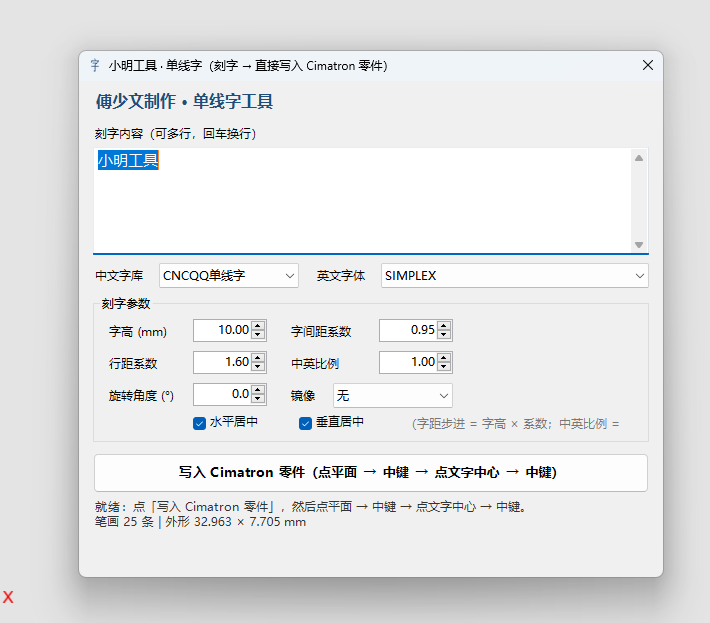The height and width of the screenshot is (623, 710).
Task: Click the selected text 小明工具
Action: pos(128,160)
